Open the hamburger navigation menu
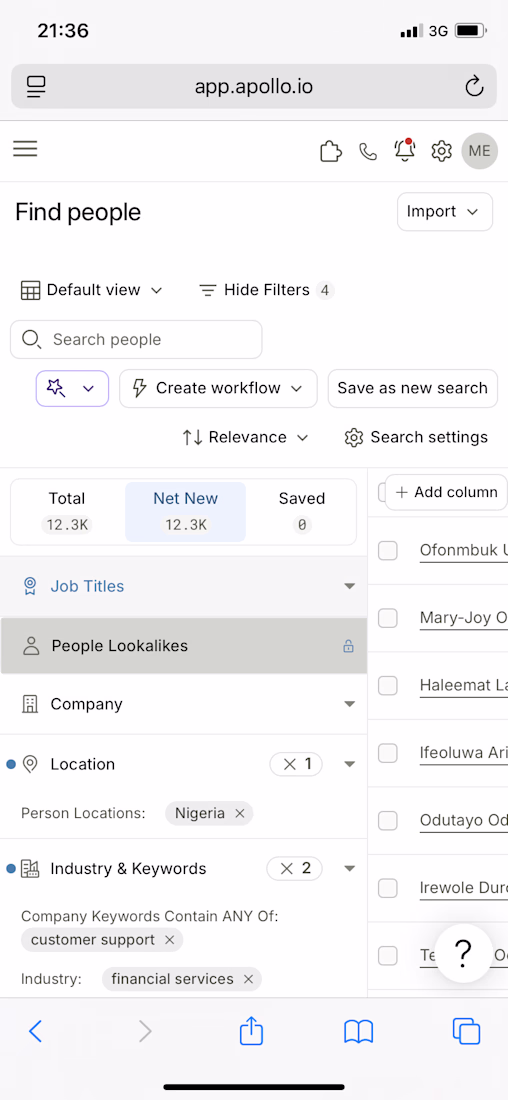This screenshot has width=508, height=1100. click(x=25, y=149)
